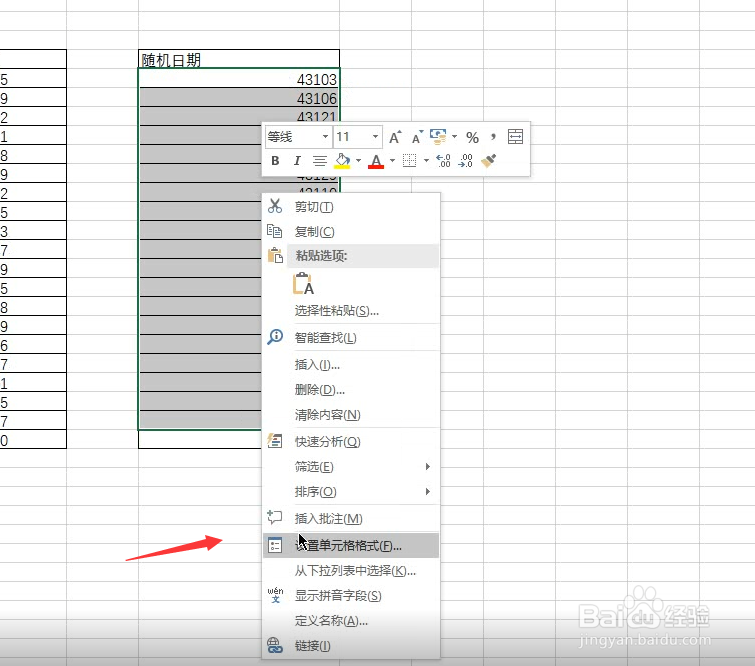
Task: Click the paste keep-text A icon
Action: pos(303,284)
